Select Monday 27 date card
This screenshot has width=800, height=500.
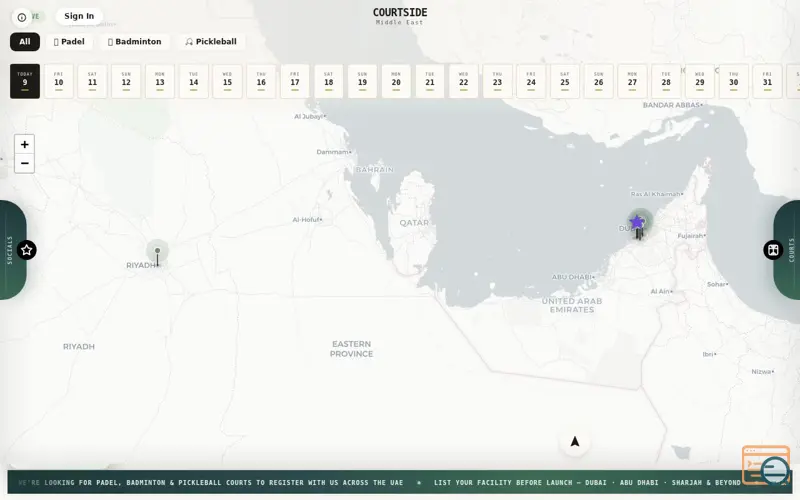[x=632, y=81]
